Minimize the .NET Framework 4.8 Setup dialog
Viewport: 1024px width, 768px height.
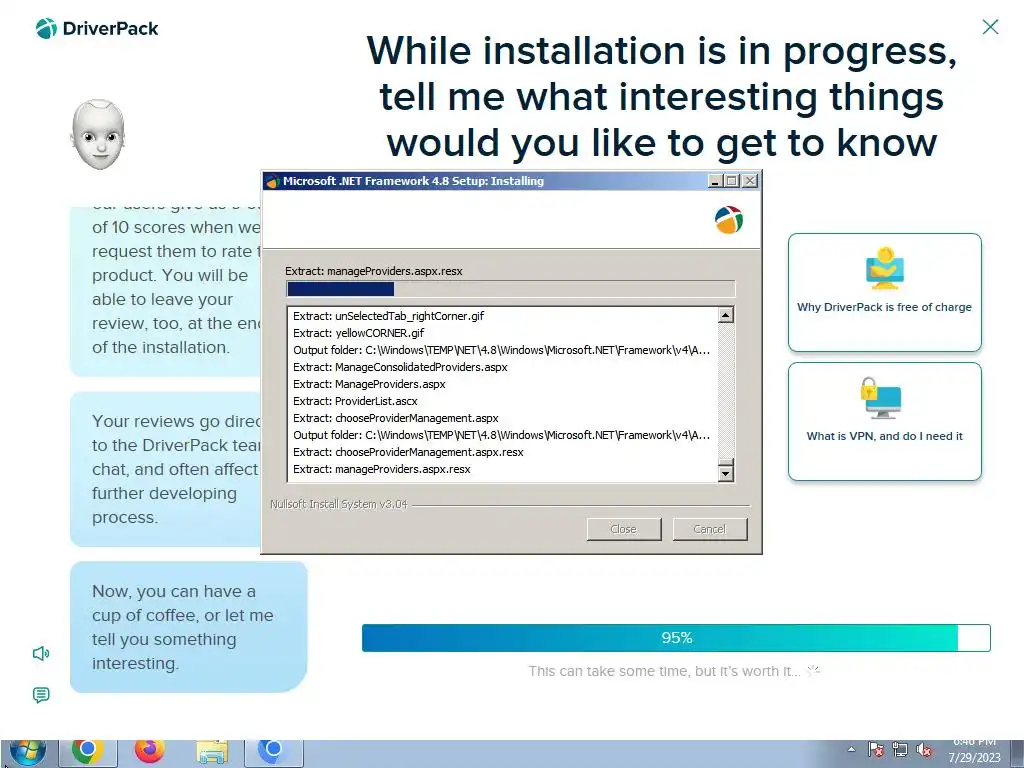[x=716, y=181]
